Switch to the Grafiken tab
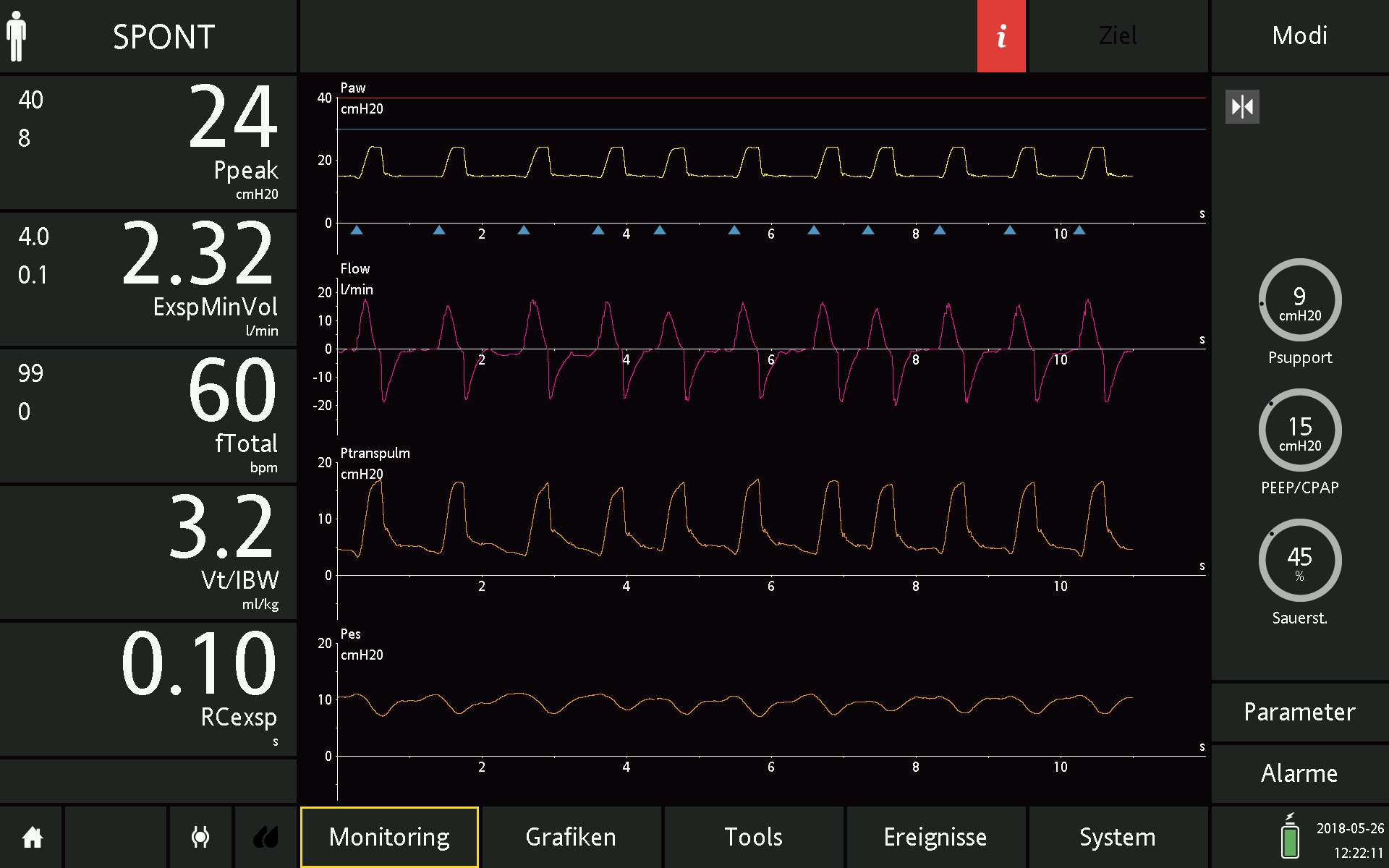1389x868 pixels. click(571, 837)
